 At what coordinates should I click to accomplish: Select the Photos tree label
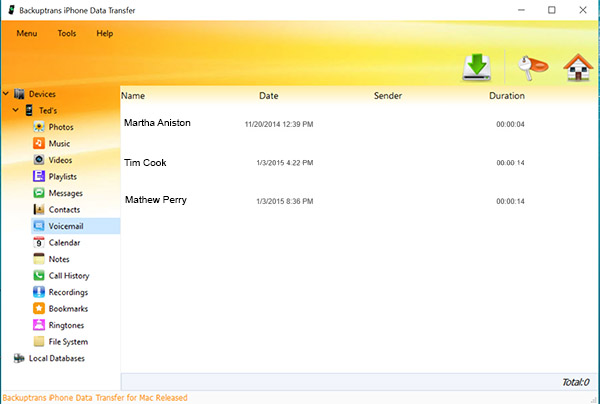[61, 127]
